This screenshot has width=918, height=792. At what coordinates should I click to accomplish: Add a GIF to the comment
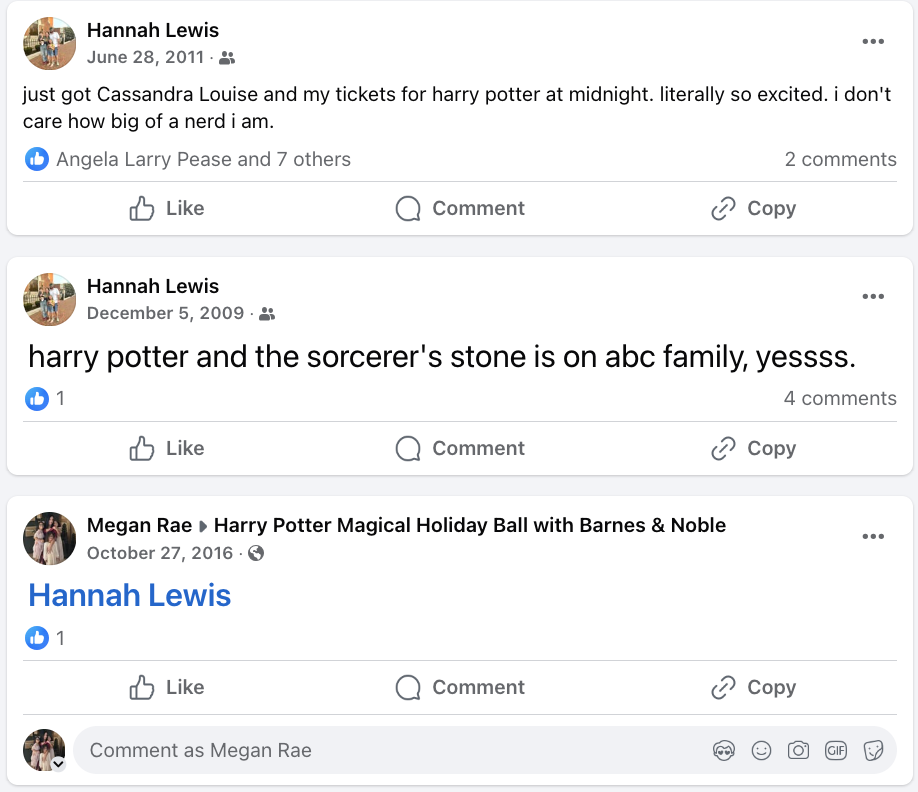[x=835, y=750]
